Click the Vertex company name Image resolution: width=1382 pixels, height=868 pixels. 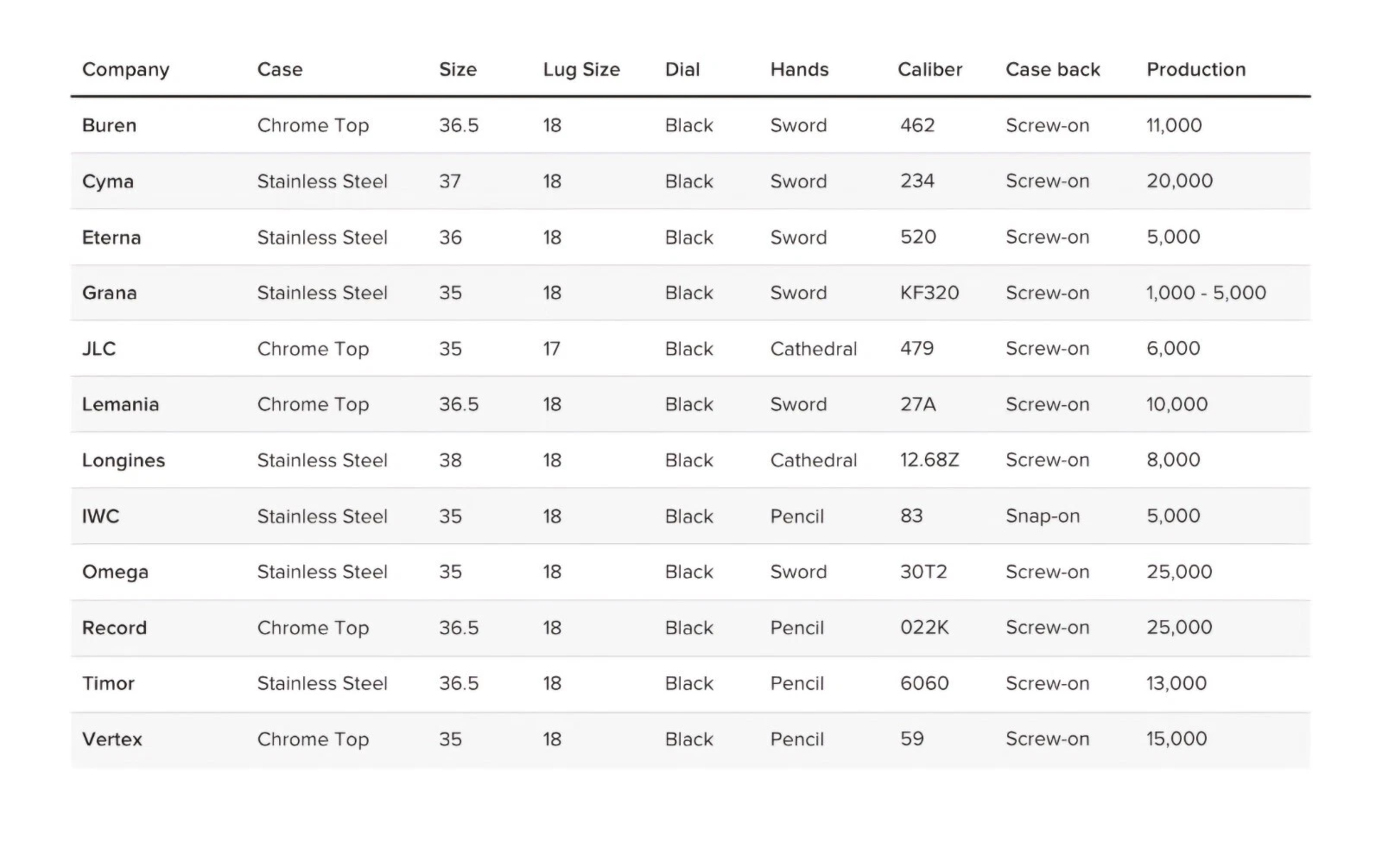coord(112,739)
